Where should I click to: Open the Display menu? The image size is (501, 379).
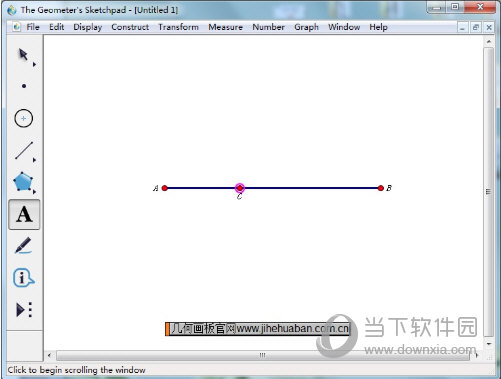88,27
